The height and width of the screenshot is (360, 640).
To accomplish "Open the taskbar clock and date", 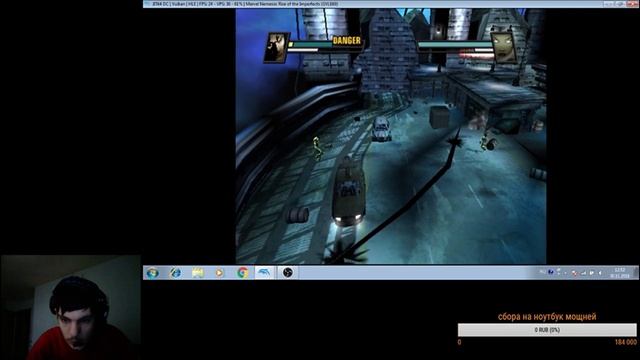I will tap(620, 273).
